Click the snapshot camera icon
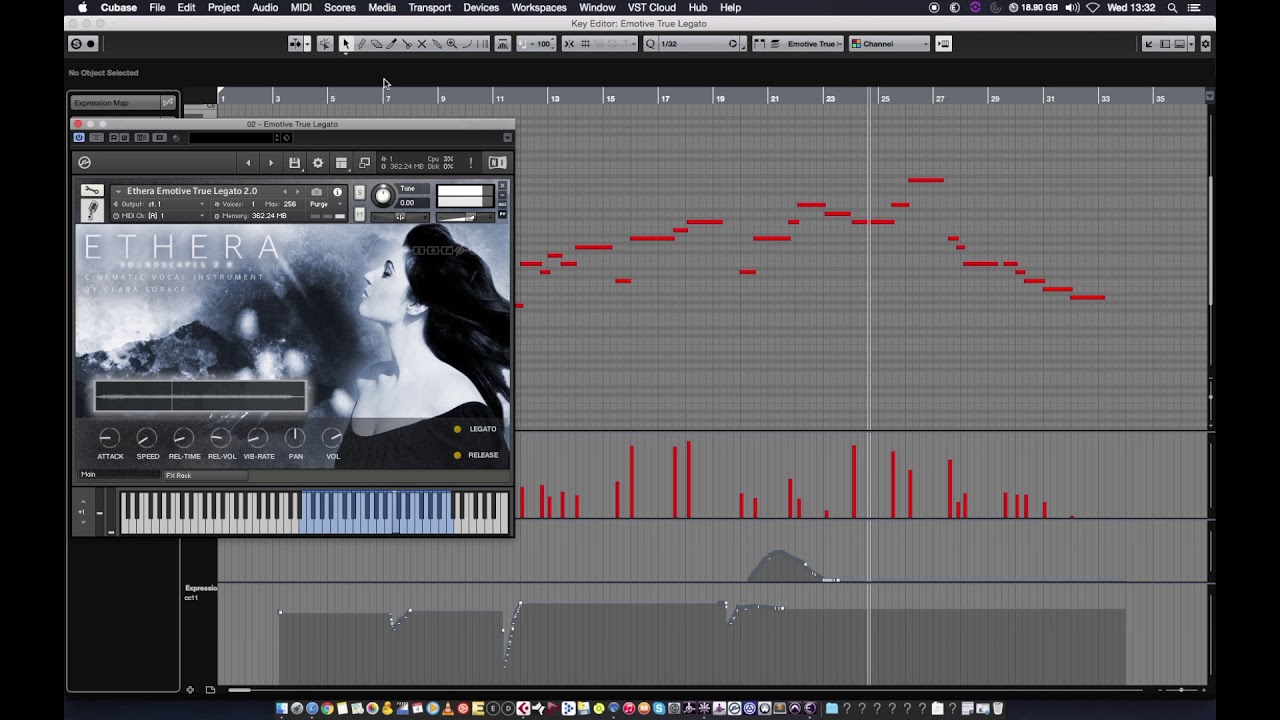The image size is (1280, 720). pos(316,192)
